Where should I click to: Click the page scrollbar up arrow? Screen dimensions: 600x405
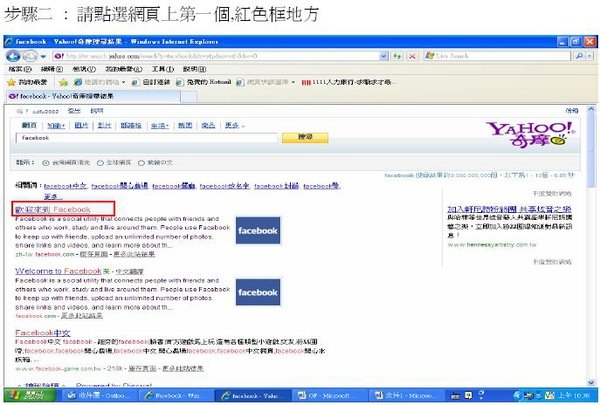592,110
